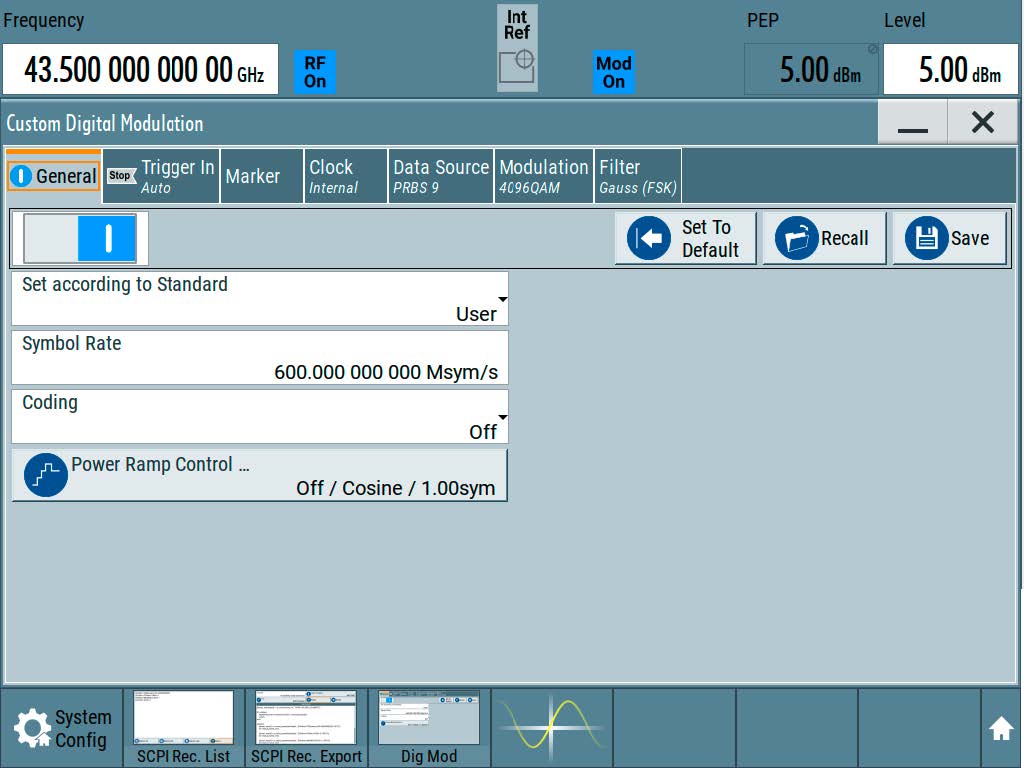
Task: Click the Set To Default arrow icon
Action: tap(649, 239)
